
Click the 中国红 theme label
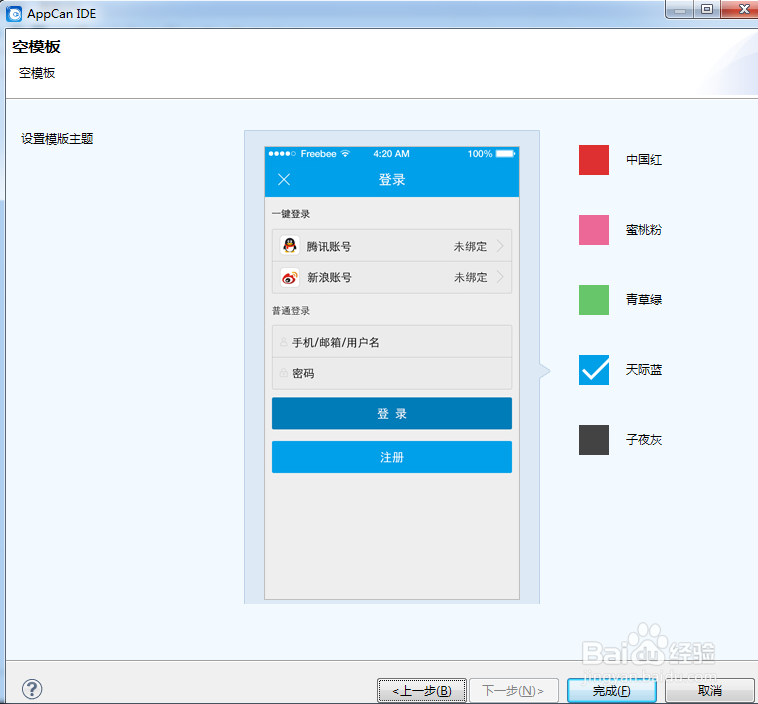(644, 160)
